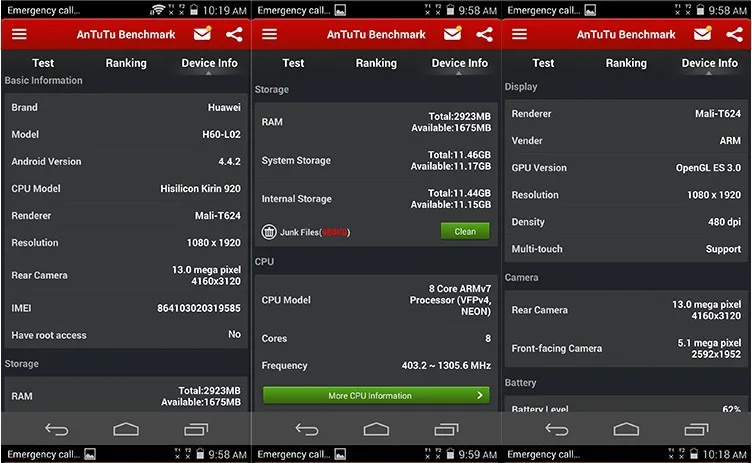Tap CPU Model Hisilicon Kirin 920 row

126,189
